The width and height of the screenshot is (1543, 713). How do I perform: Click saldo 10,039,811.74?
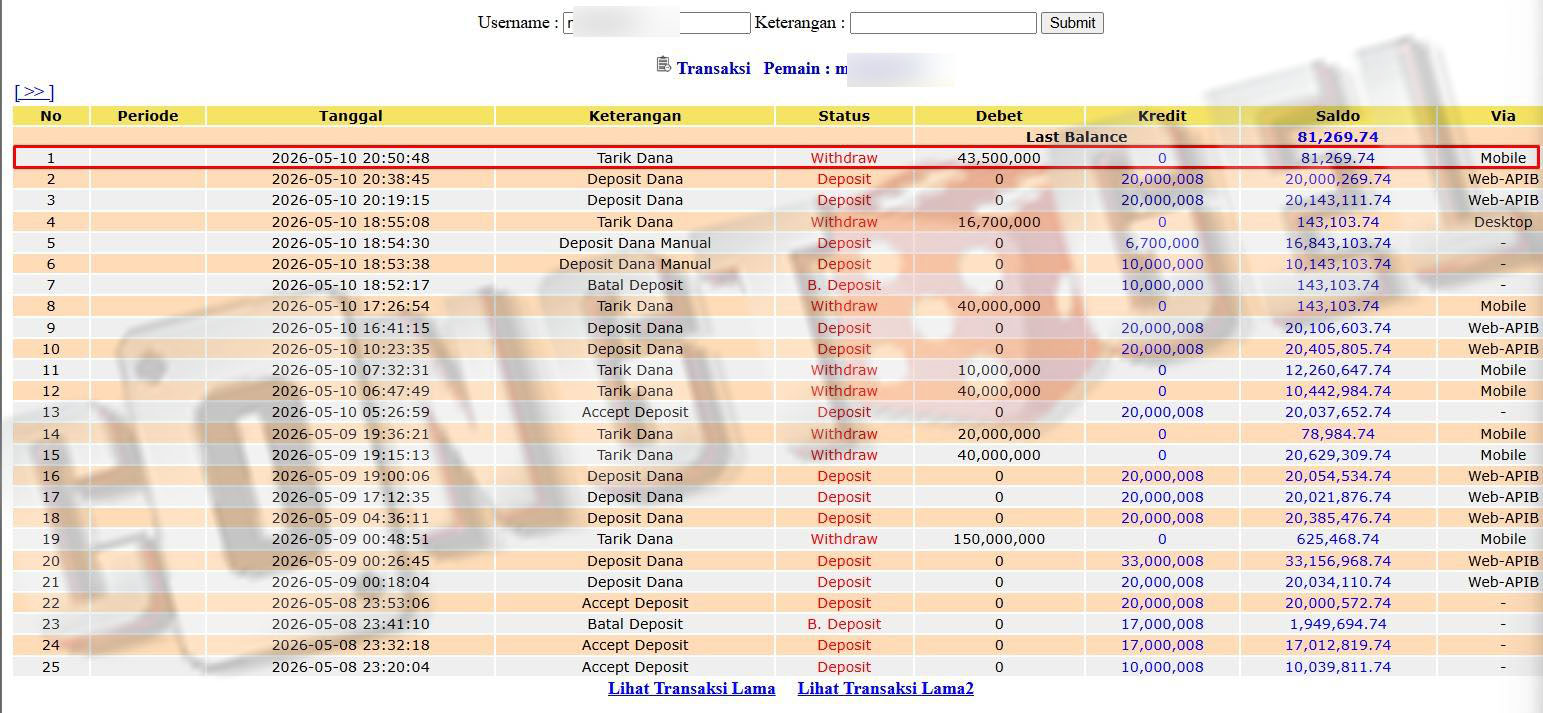tap(1338, 667)
